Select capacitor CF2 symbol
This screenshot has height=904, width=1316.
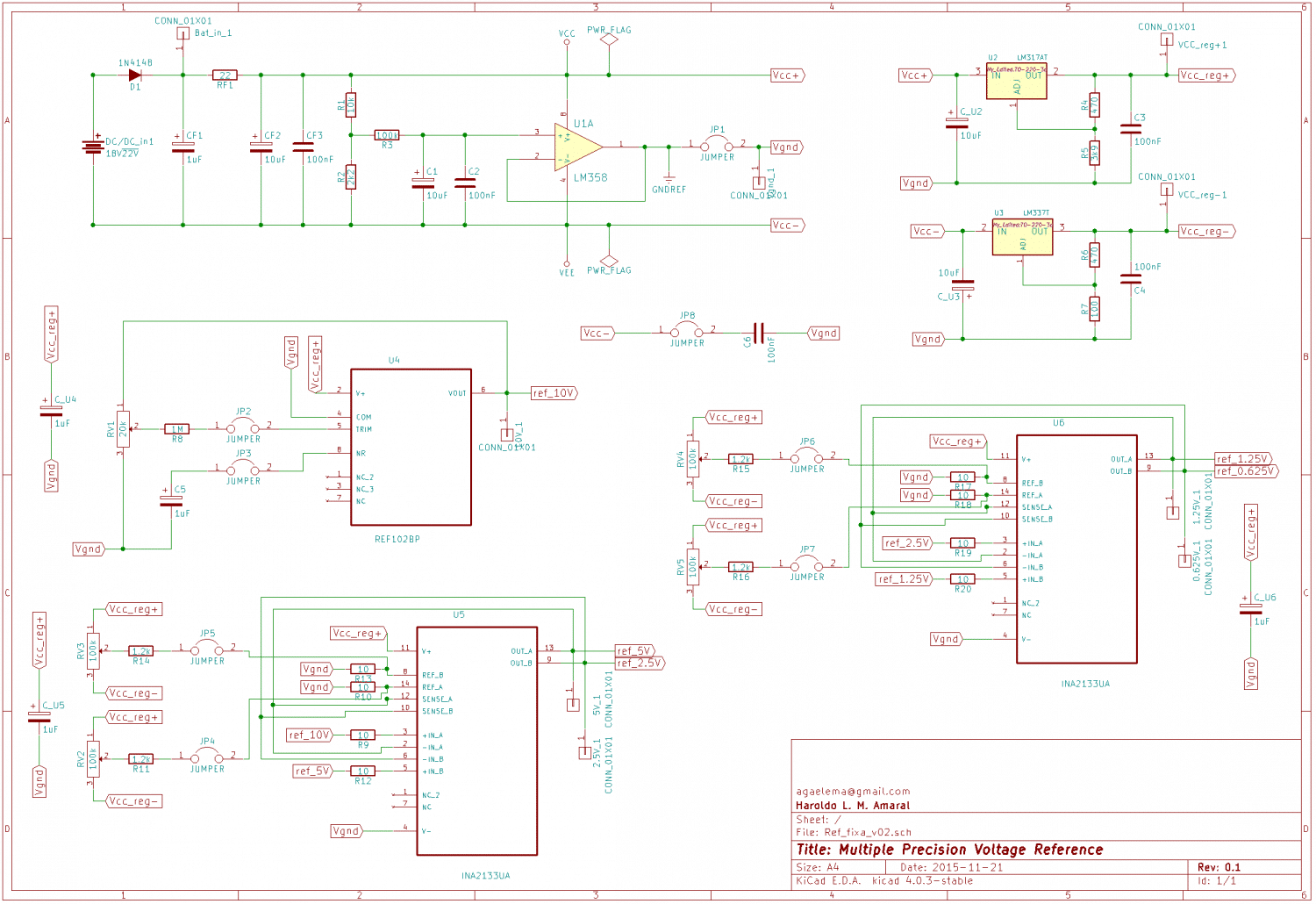pos(261,147)
